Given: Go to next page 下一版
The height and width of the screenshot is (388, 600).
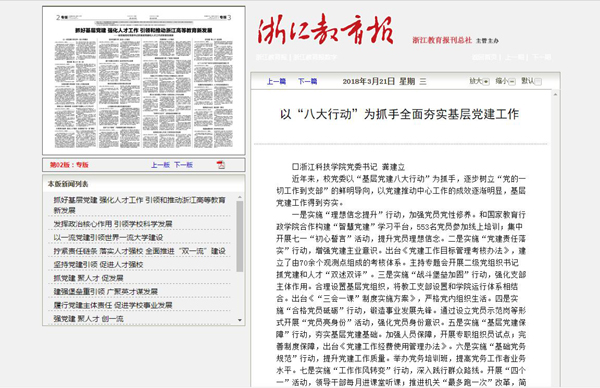Looking at the screenshot, I should tap(183, 165).
